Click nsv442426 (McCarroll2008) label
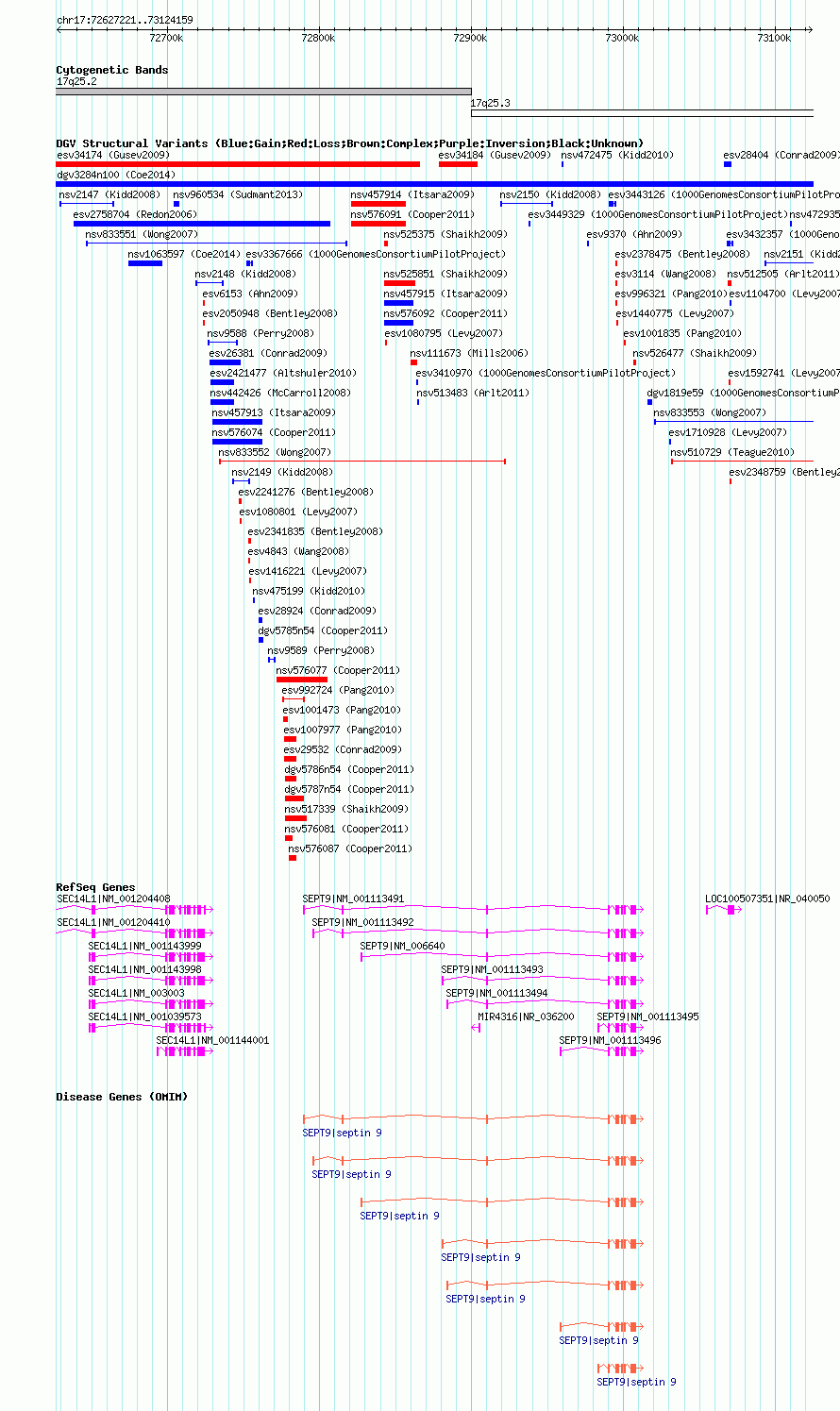The height and width of the screenshot is (1411, 840). point(279,393)
